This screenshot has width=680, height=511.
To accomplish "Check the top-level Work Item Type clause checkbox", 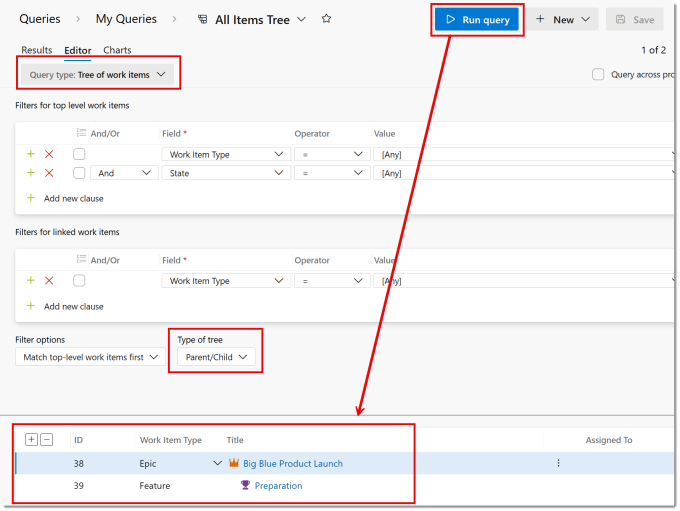I will tap(79, 154).
